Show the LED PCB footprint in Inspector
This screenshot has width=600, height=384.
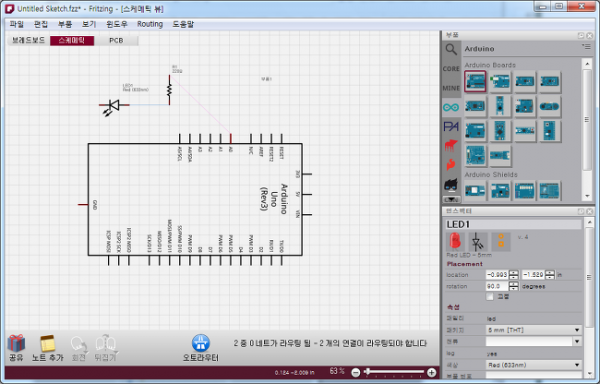click(501, 242)
